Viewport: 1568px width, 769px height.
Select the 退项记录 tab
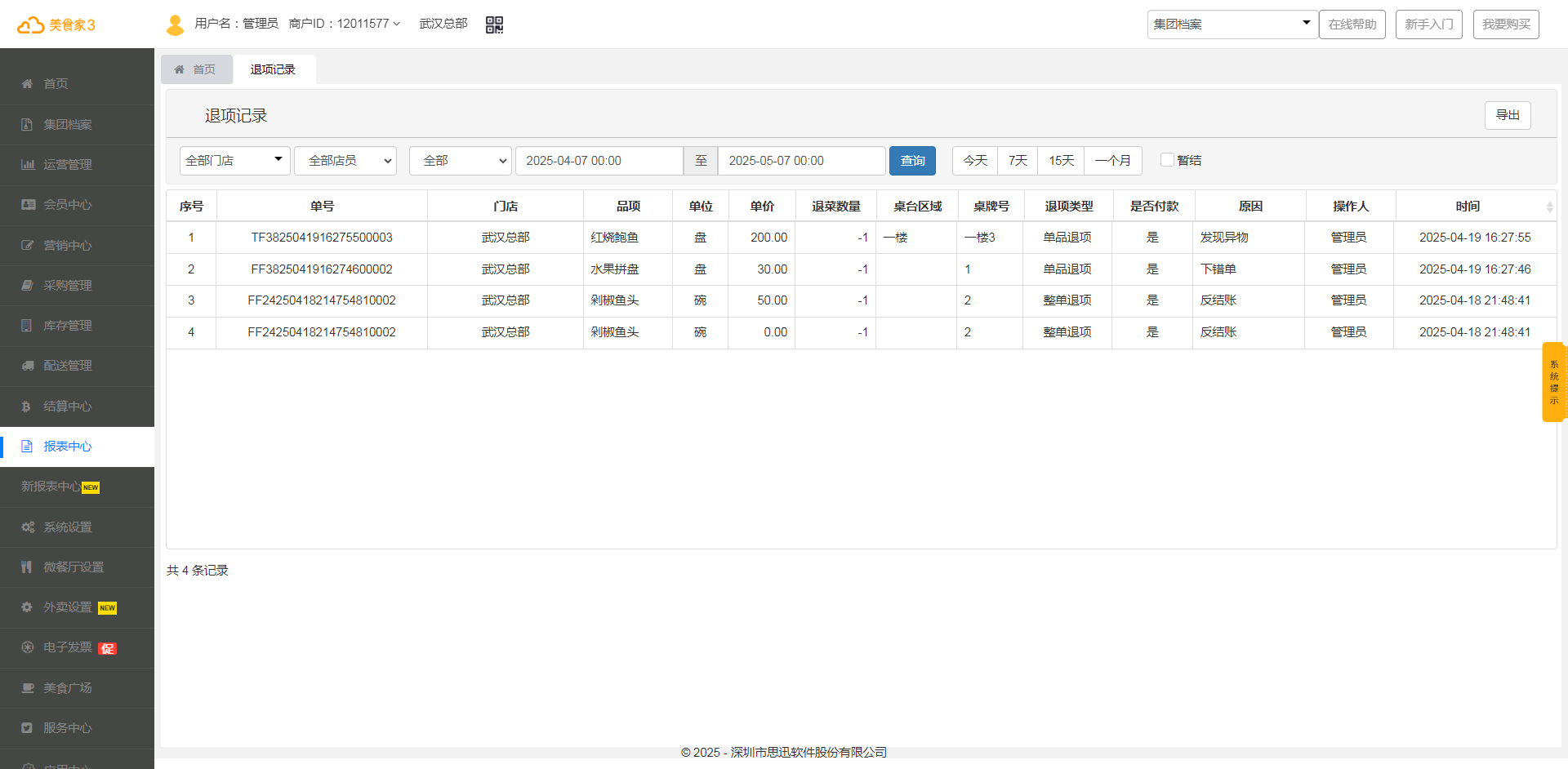[x=273, y=69]
